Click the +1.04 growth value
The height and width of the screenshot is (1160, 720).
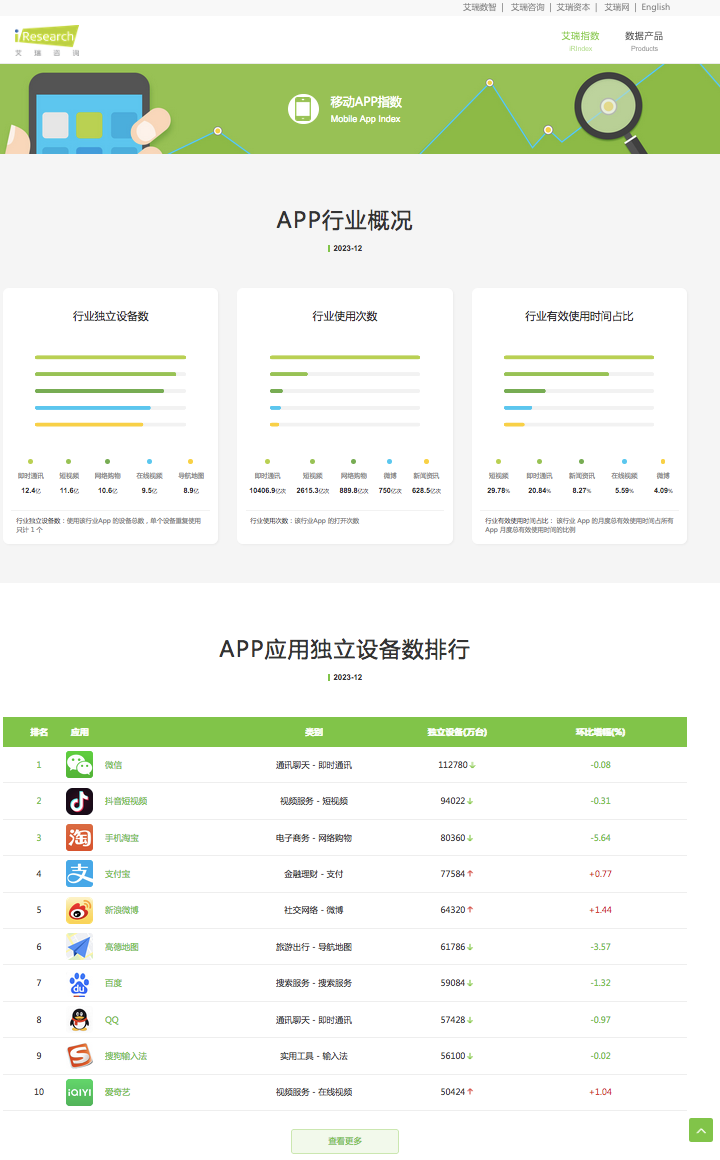[x=600, y=1093]
